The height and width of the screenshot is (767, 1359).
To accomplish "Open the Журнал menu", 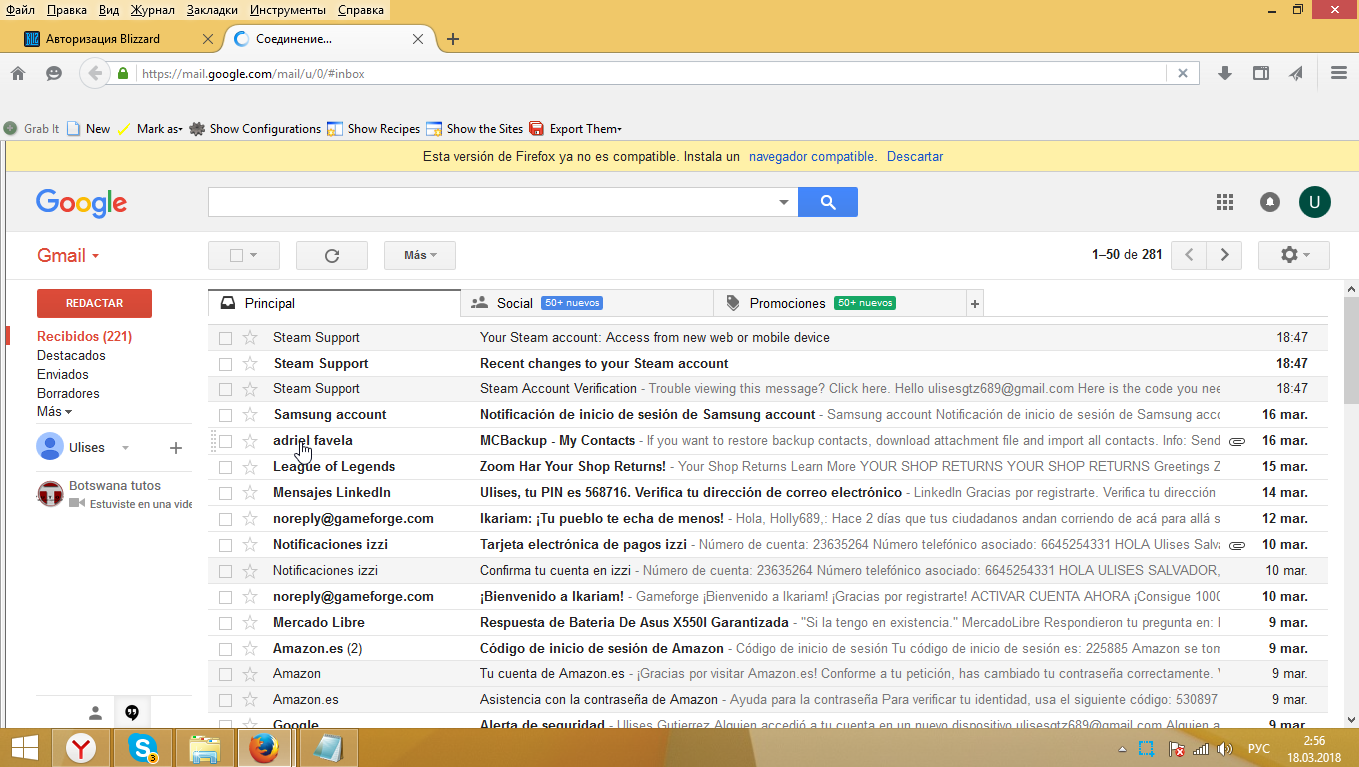I will [152, 10].
